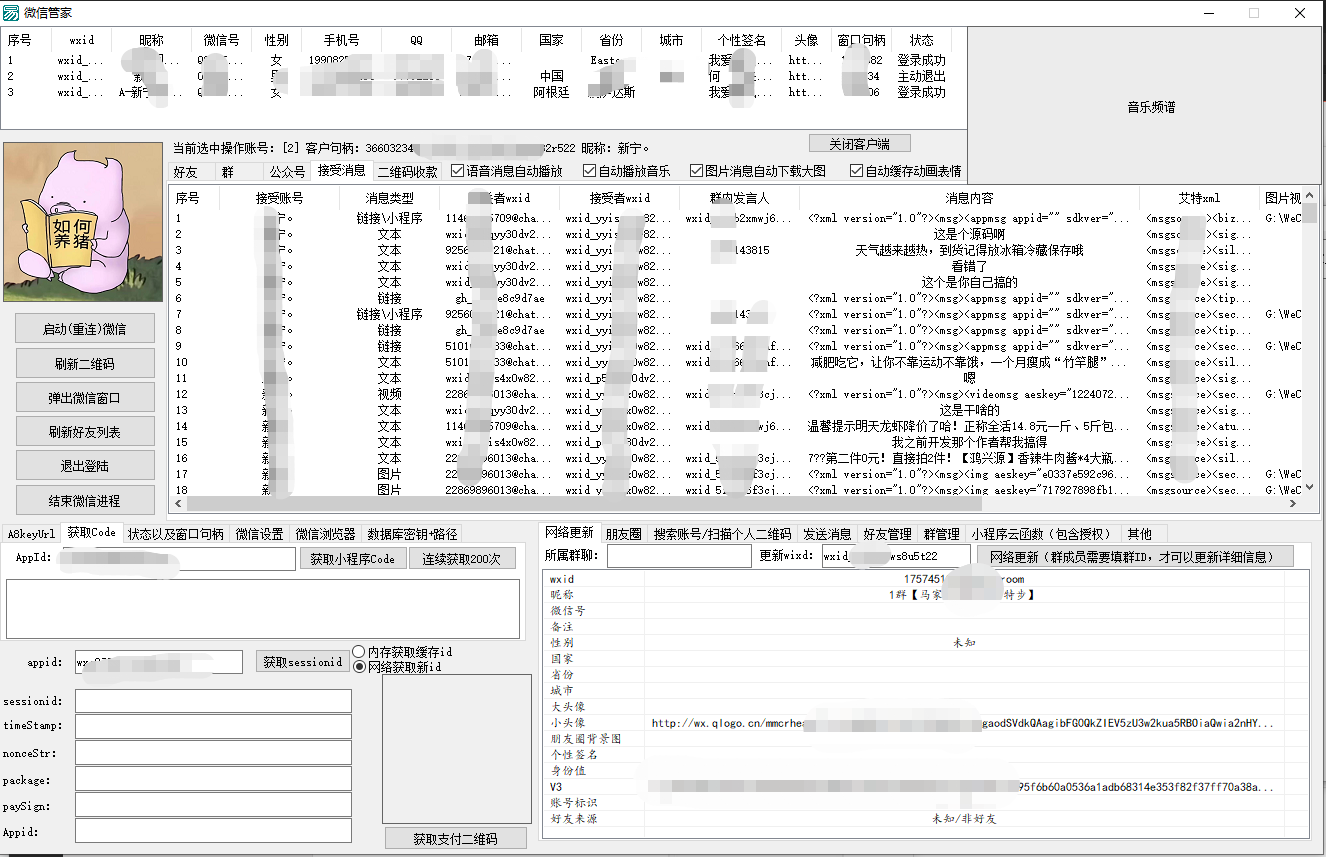The width and height of the screenshot is (1326, 857).
Task: Open the 微信浏览器 tab
Action: 325,534
